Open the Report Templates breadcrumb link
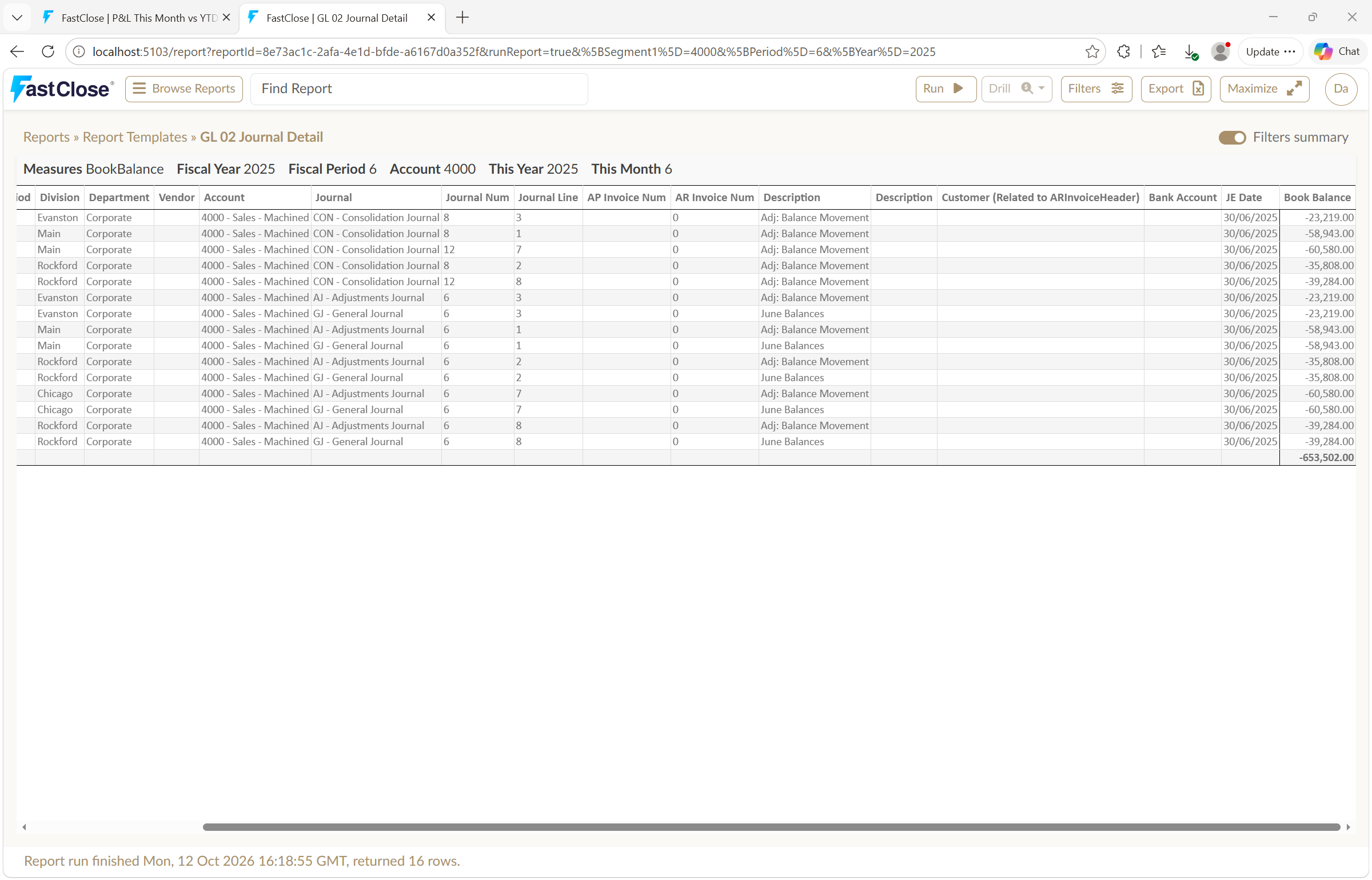Screen dimensions: 1372x880 click(x=135, y=137)
